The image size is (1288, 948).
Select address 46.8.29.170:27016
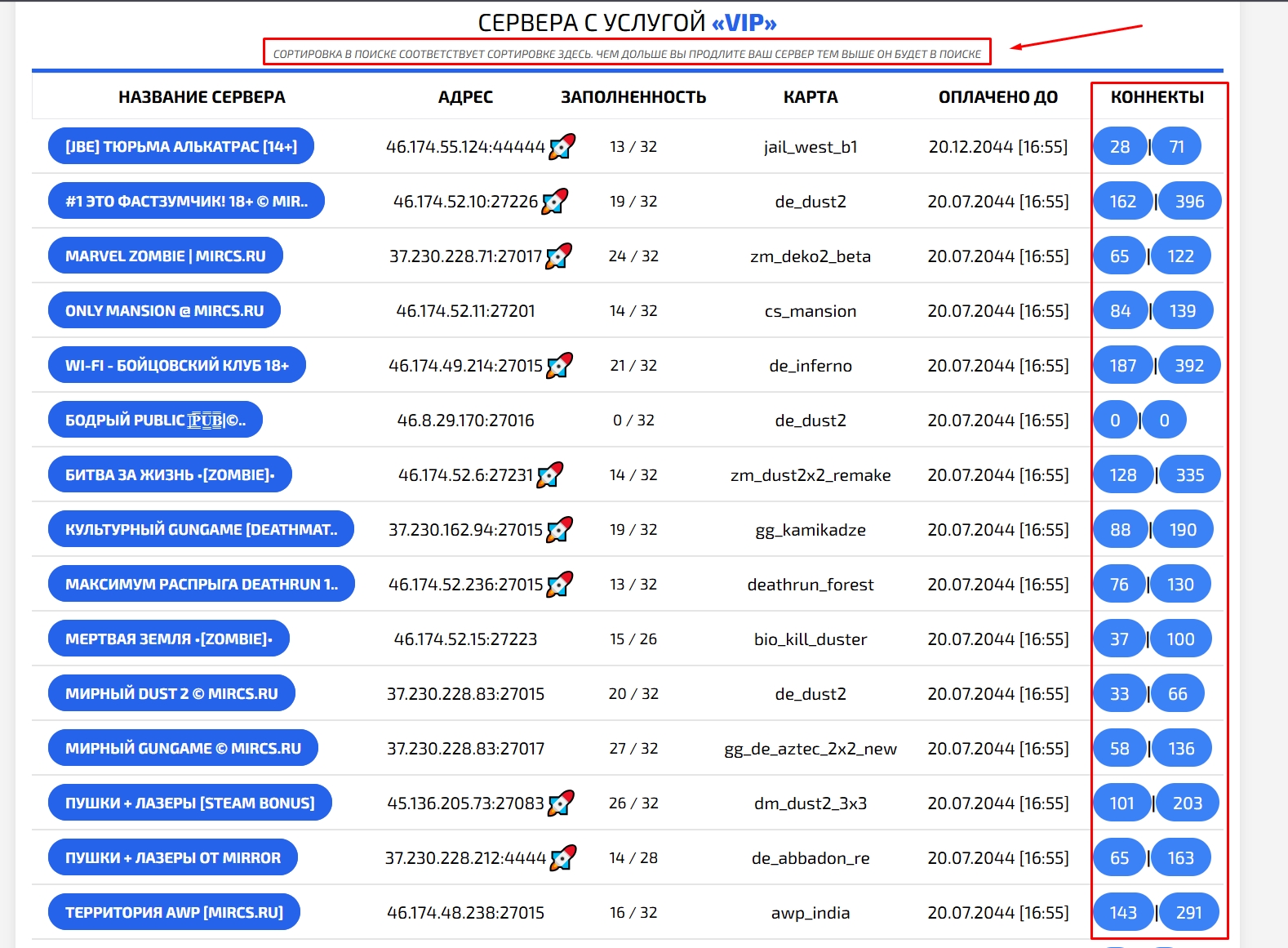pyautogui.click(x=465, y=420)
